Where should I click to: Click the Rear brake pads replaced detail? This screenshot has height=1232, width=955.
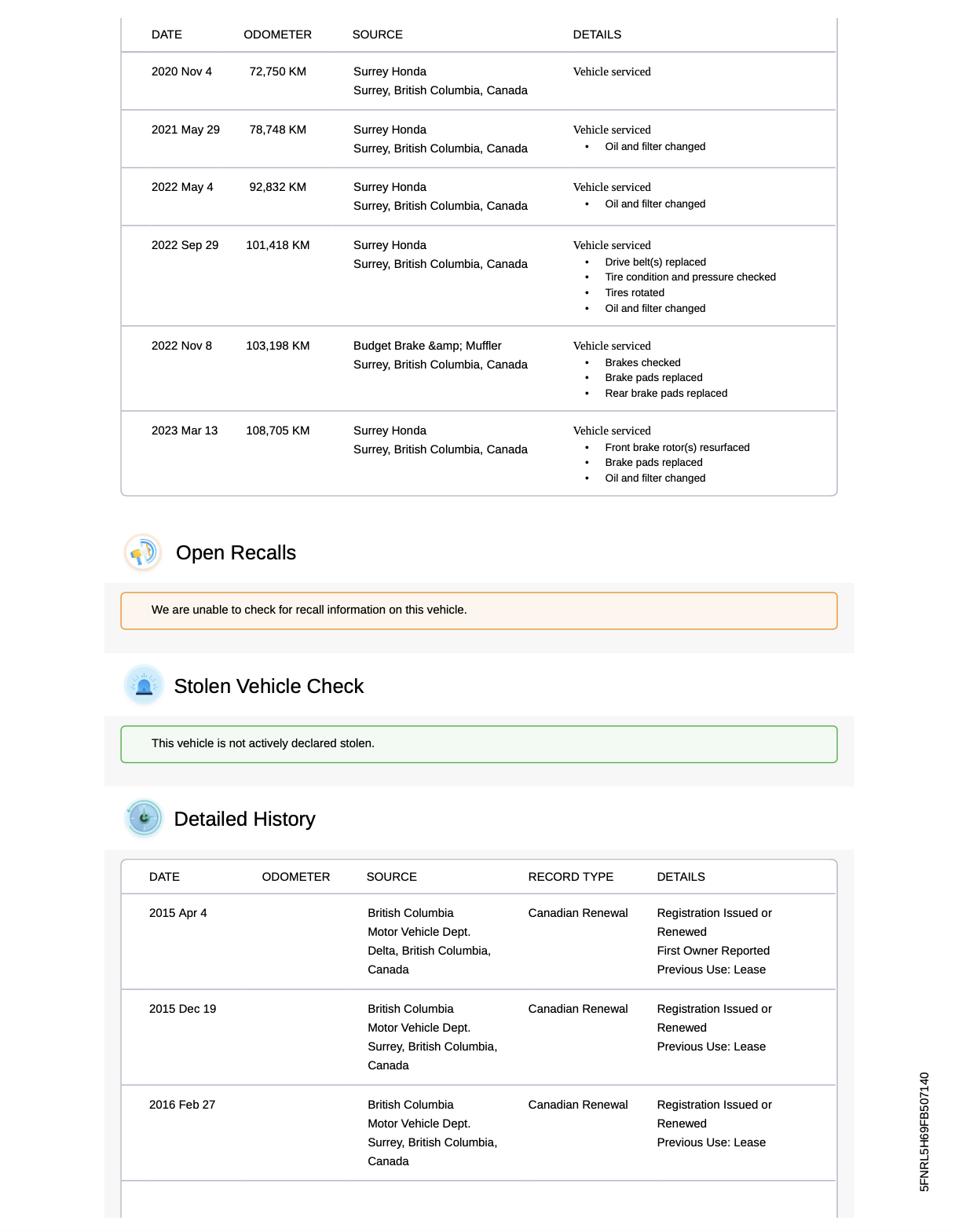[666, 394]
